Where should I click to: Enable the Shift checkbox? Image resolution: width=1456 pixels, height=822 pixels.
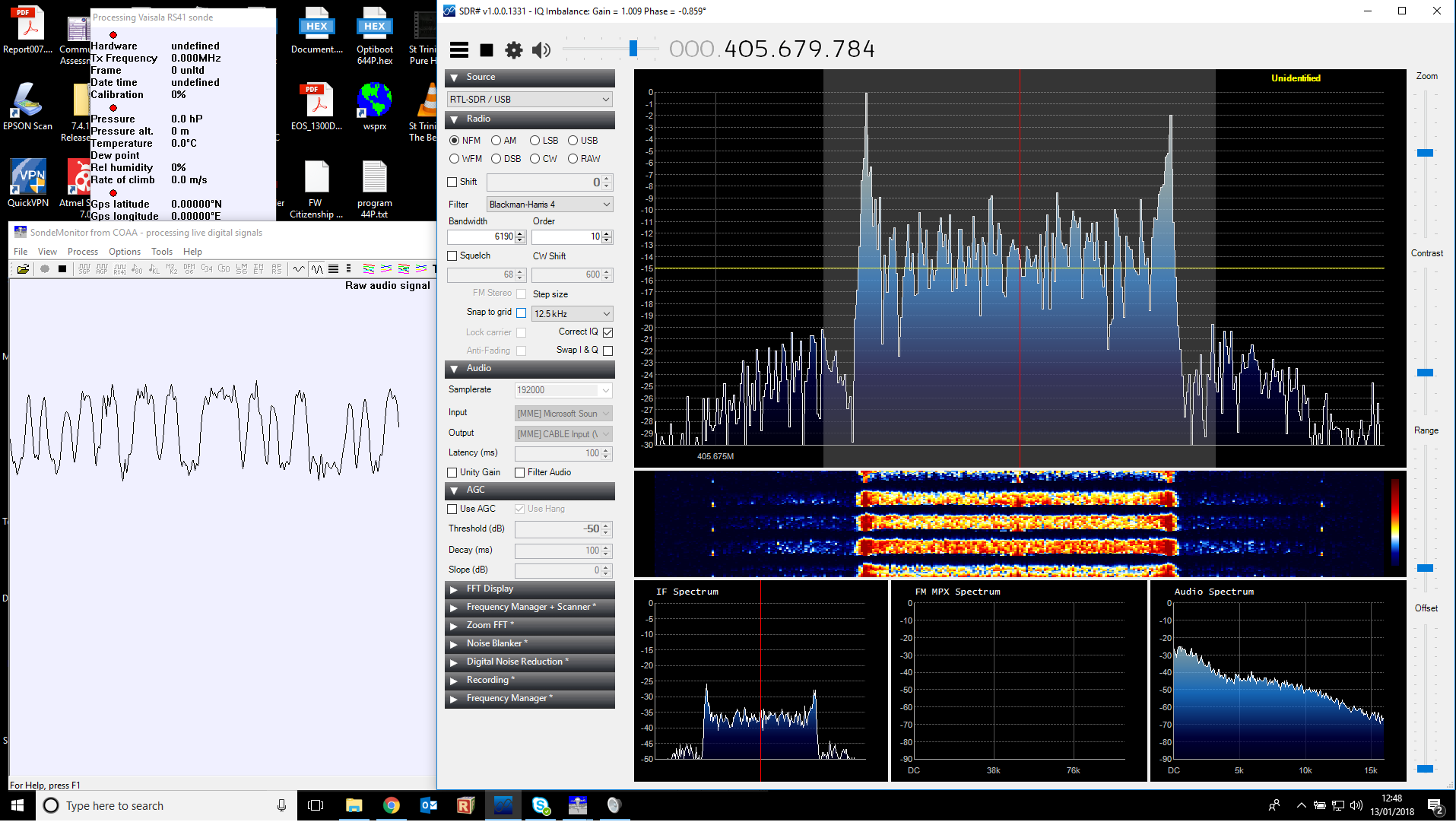[x=452, y=182]
